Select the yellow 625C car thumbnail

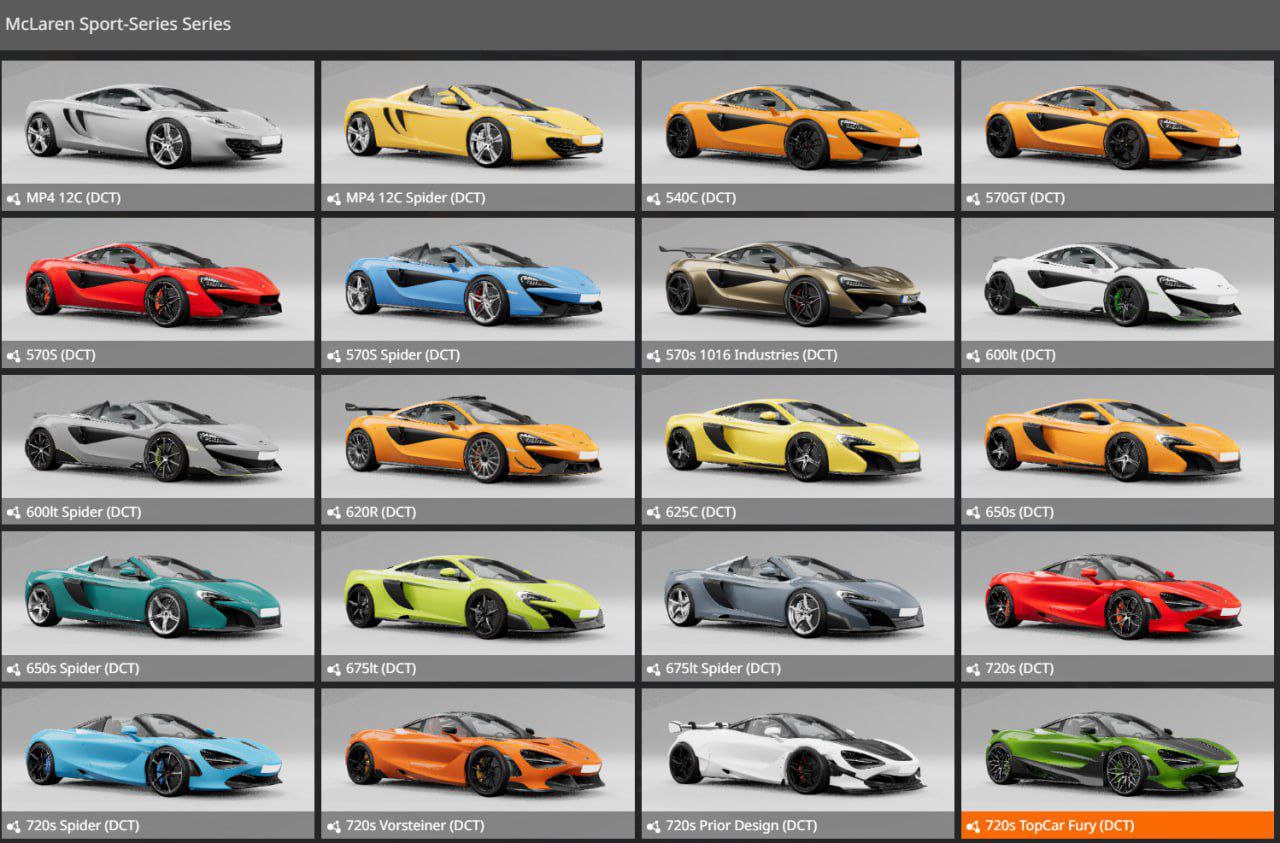pyautogui.click(x=797, y=438)
